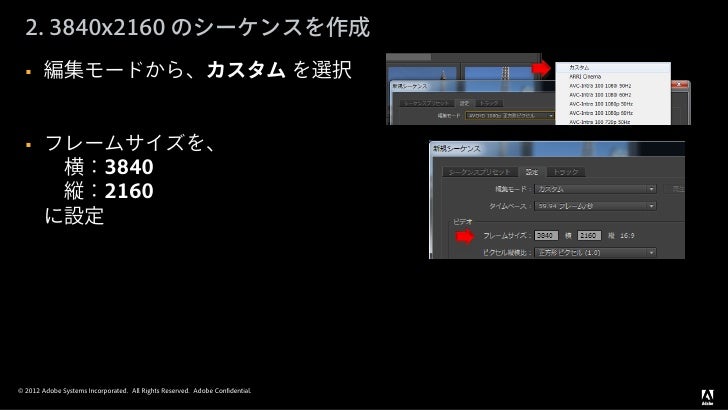728x410 pixels.
Task: Switch to シーケンスプリセット tab in frame size dialog
Action: (x=480, y=172)
